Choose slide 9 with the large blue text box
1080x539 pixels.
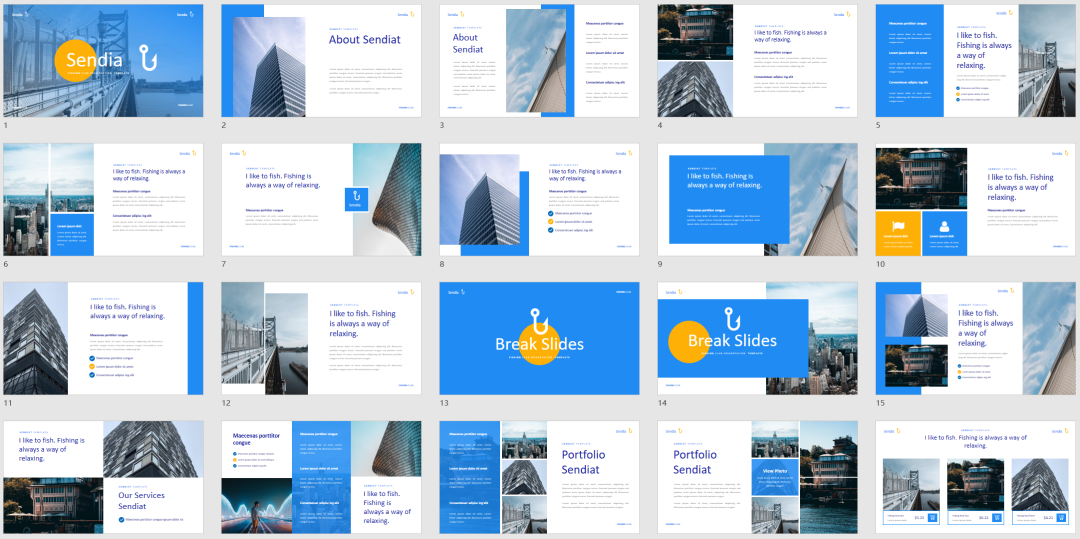pos(758,200)
